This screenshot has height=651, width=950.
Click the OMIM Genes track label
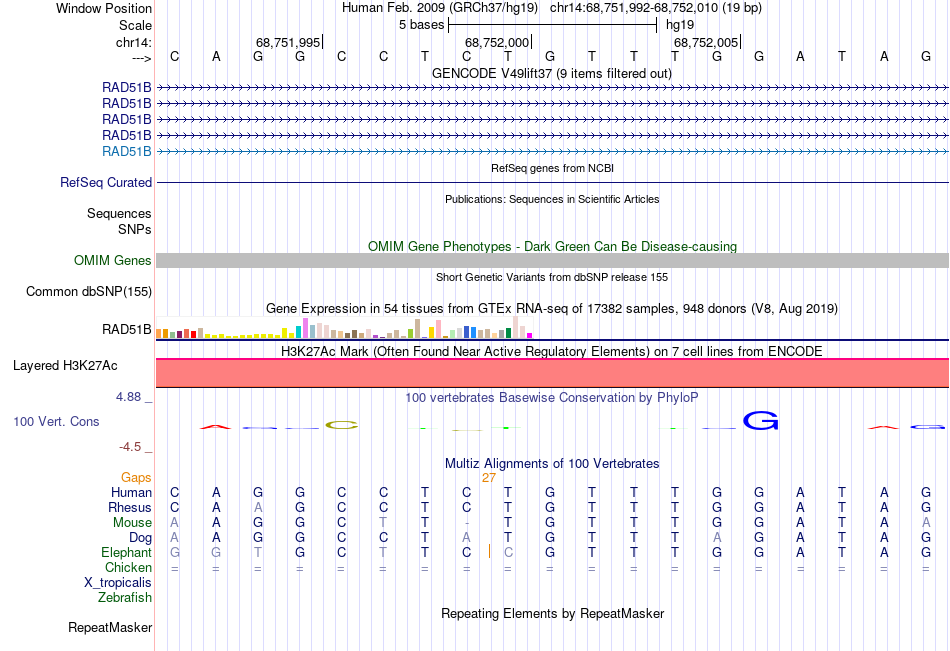(113, 261)
